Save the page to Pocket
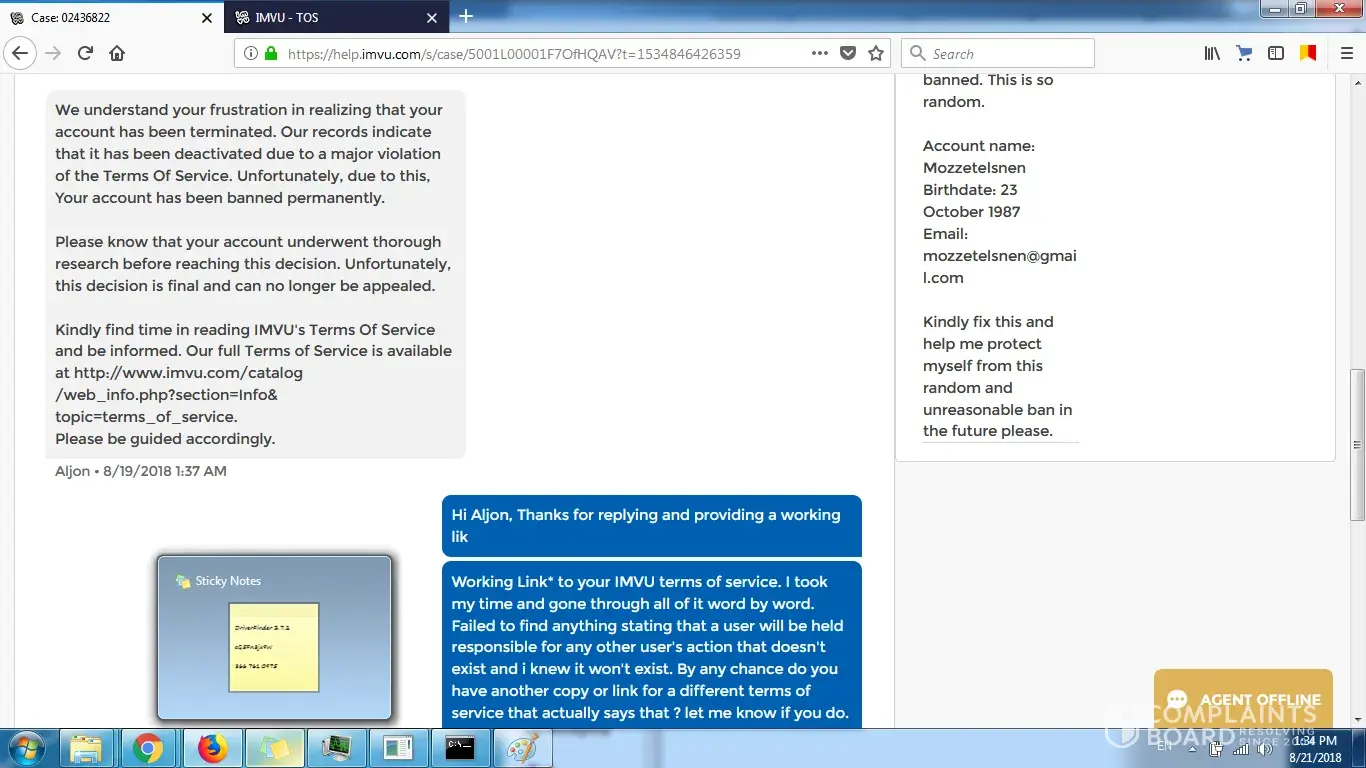1366x768 pixels. tap(848, 53)
